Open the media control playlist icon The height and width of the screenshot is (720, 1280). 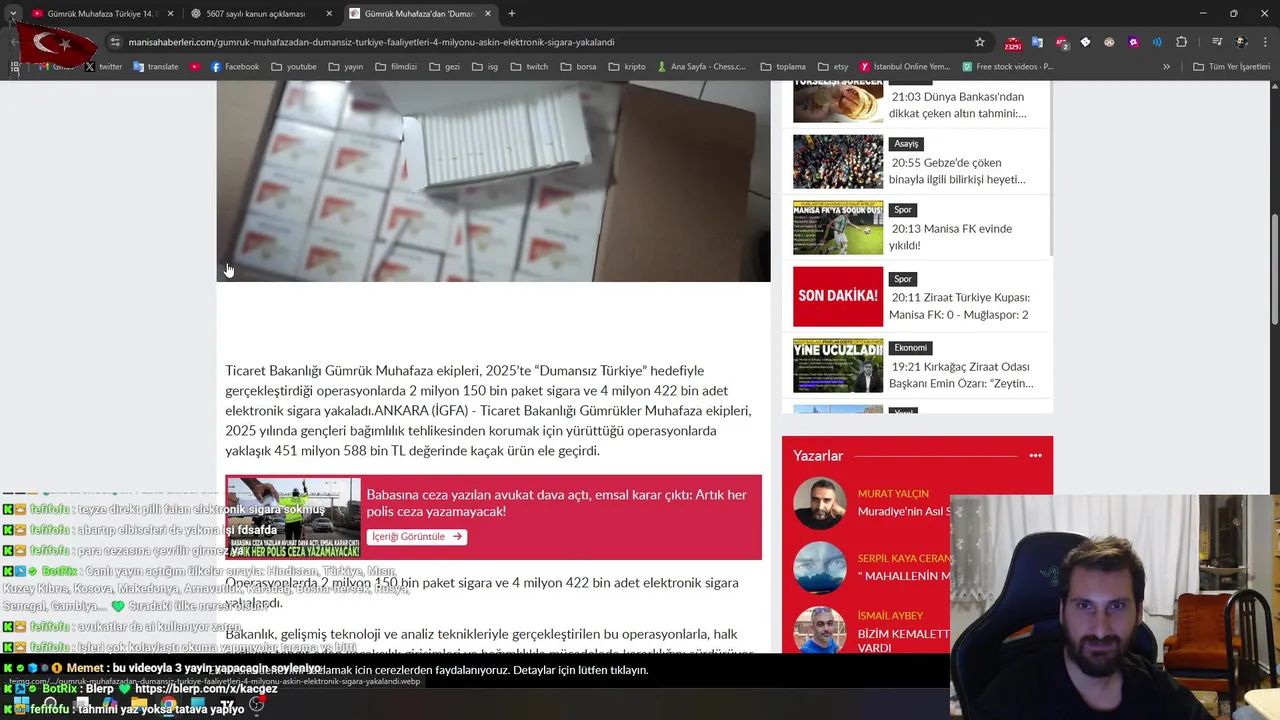(x=1217, y=42)
